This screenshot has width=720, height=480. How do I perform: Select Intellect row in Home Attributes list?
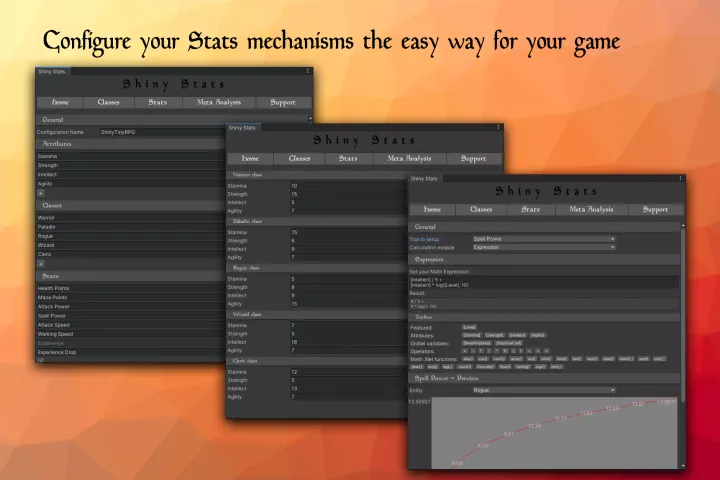click(131, 175)
